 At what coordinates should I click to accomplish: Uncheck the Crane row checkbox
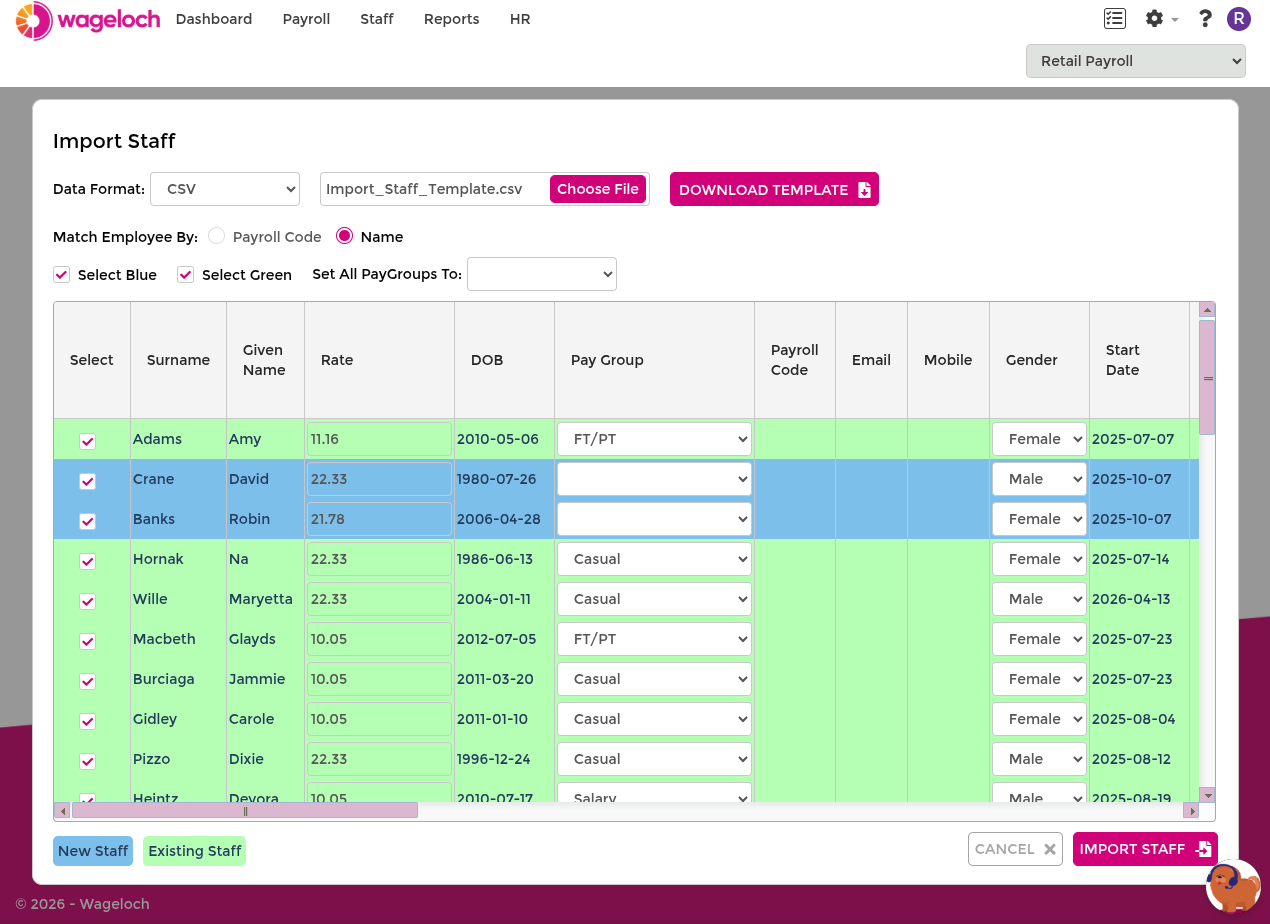tap(88, 481)
